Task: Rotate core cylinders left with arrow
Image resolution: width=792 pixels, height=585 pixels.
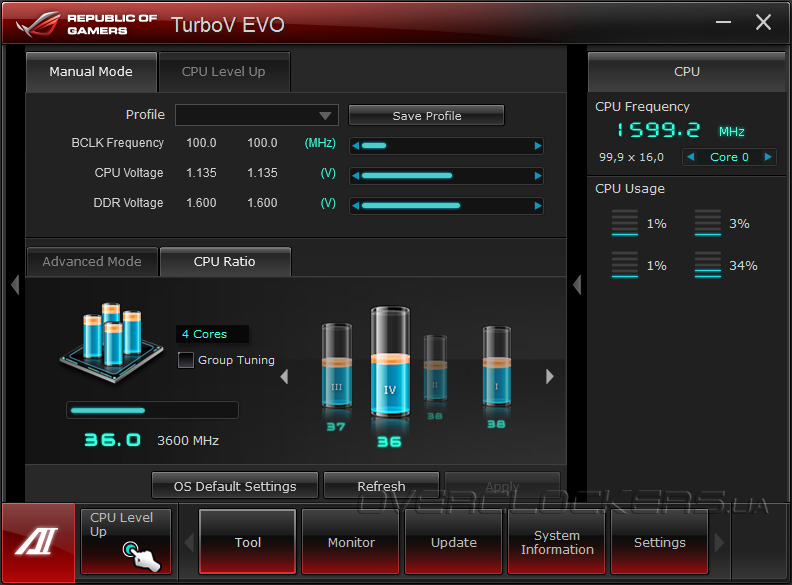Action: tap(284, 376)
